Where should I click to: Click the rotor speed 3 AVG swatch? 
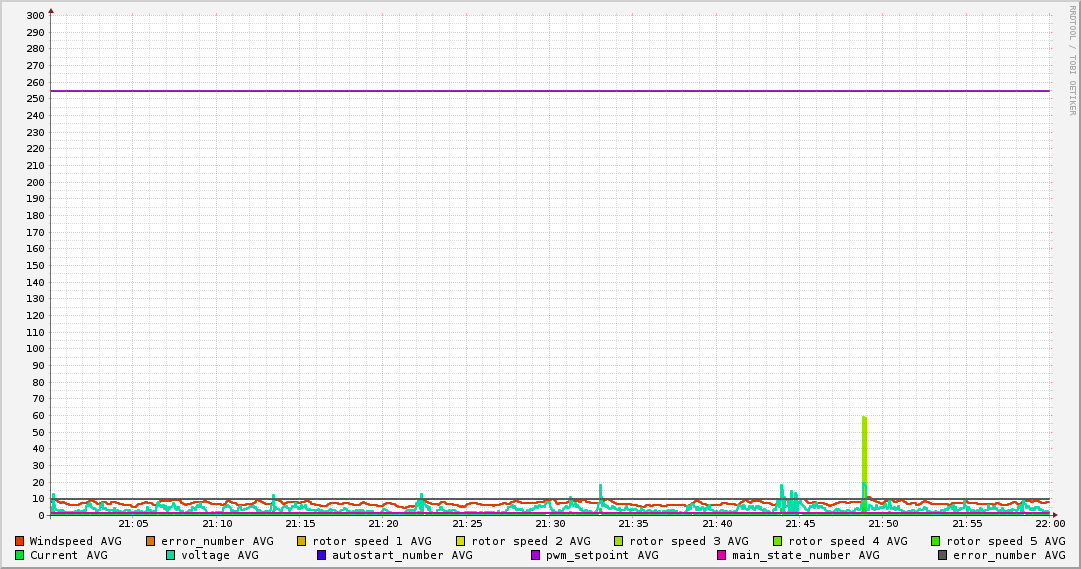tap(618, 541)
